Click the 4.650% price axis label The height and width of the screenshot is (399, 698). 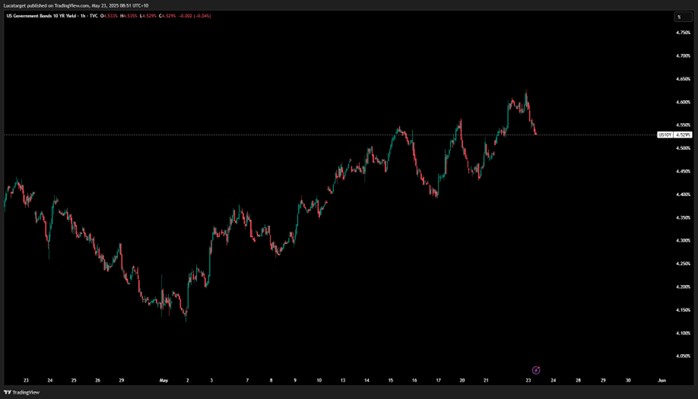(x=683, y=79)
